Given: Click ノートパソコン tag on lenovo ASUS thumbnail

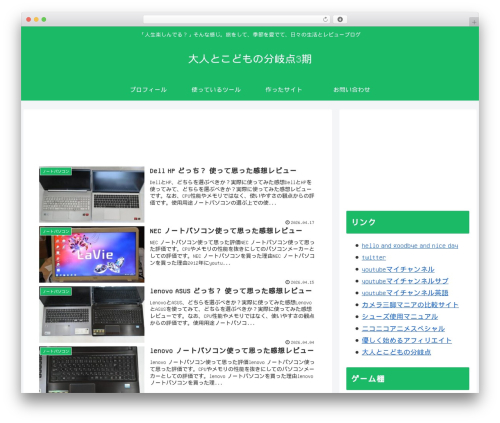Looking at the screenshot, I should click(x=56, y=291).
